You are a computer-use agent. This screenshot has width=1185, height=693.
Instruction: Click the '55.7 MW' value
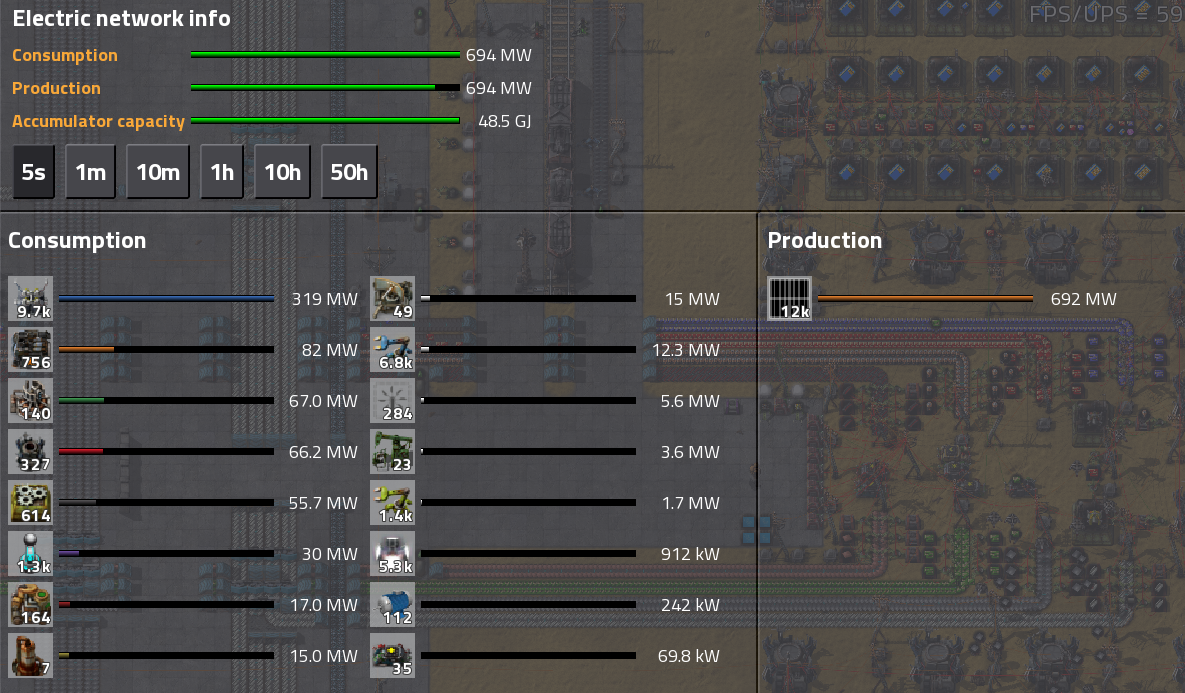coord(323,503)
